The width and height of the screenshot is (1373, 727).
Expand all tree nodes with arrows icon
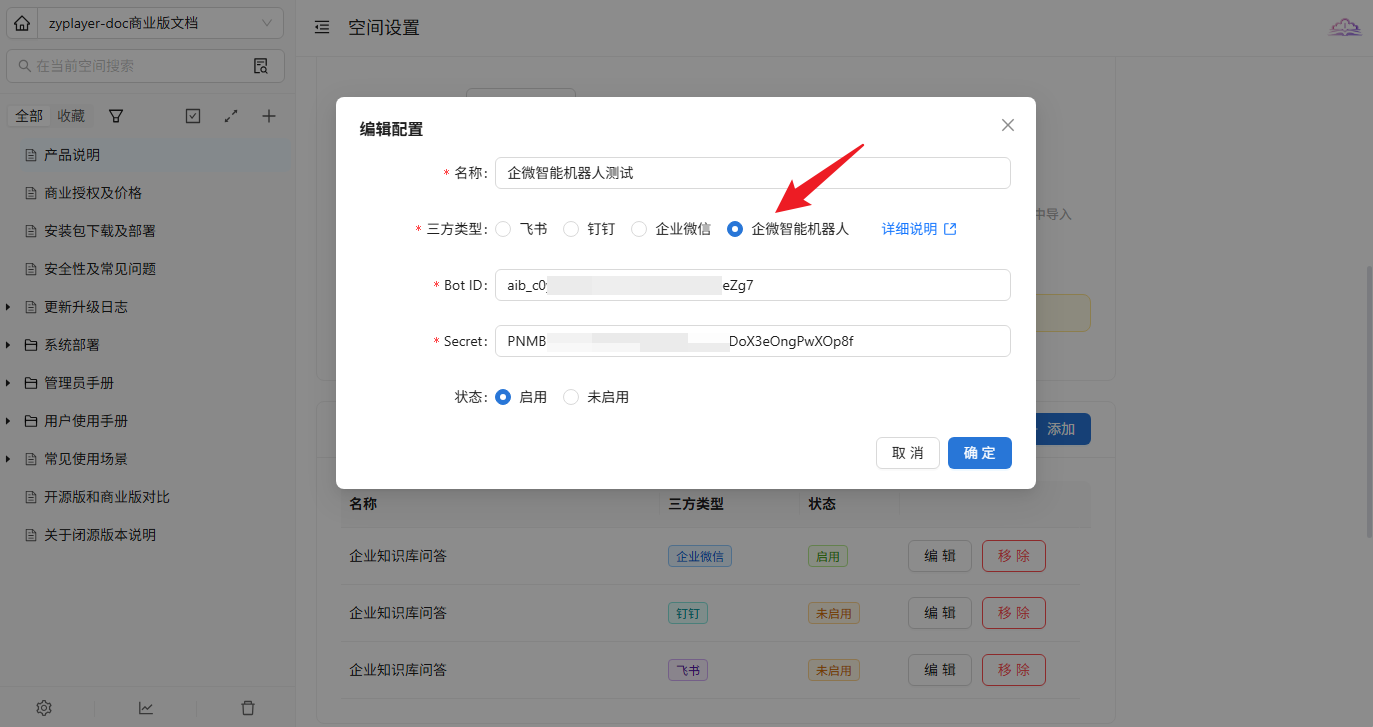[231, 116]
